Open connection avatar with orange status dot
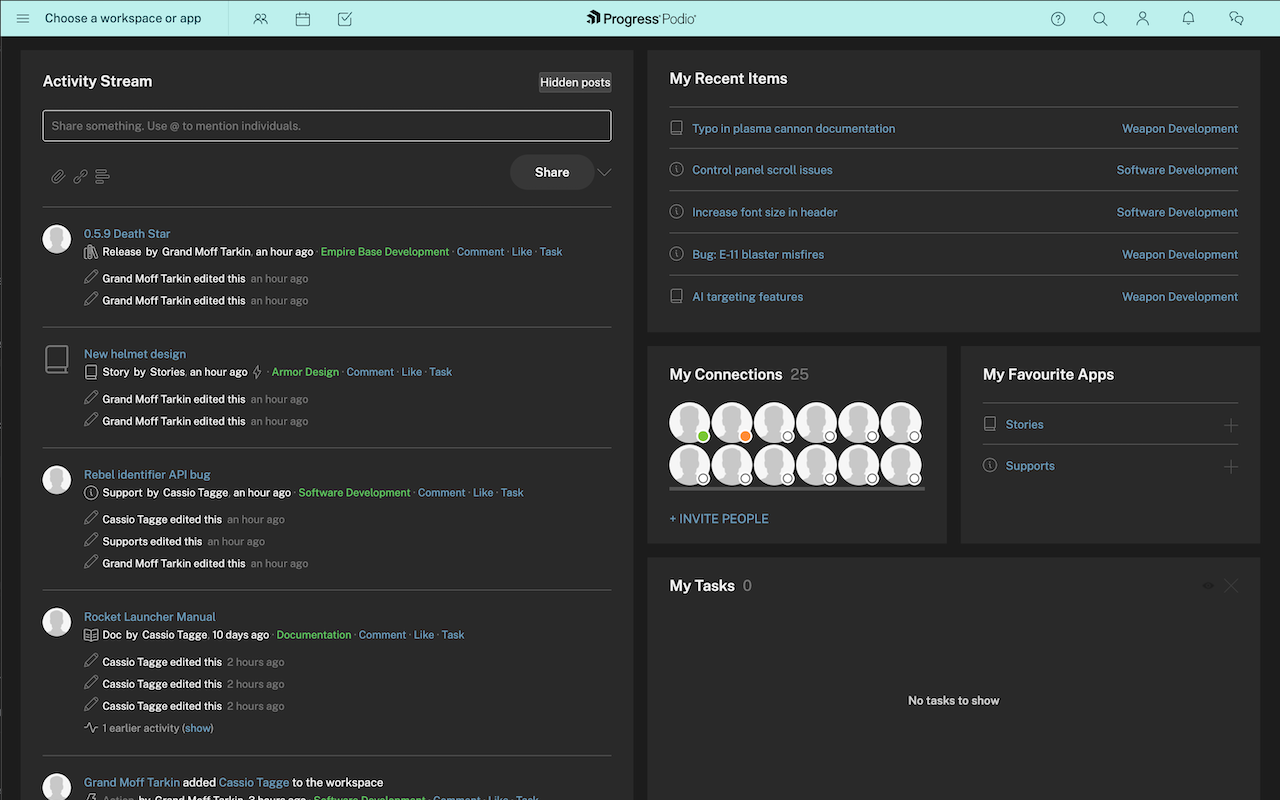The height and width of the screenshot is (800, 1280). (732, 422)
